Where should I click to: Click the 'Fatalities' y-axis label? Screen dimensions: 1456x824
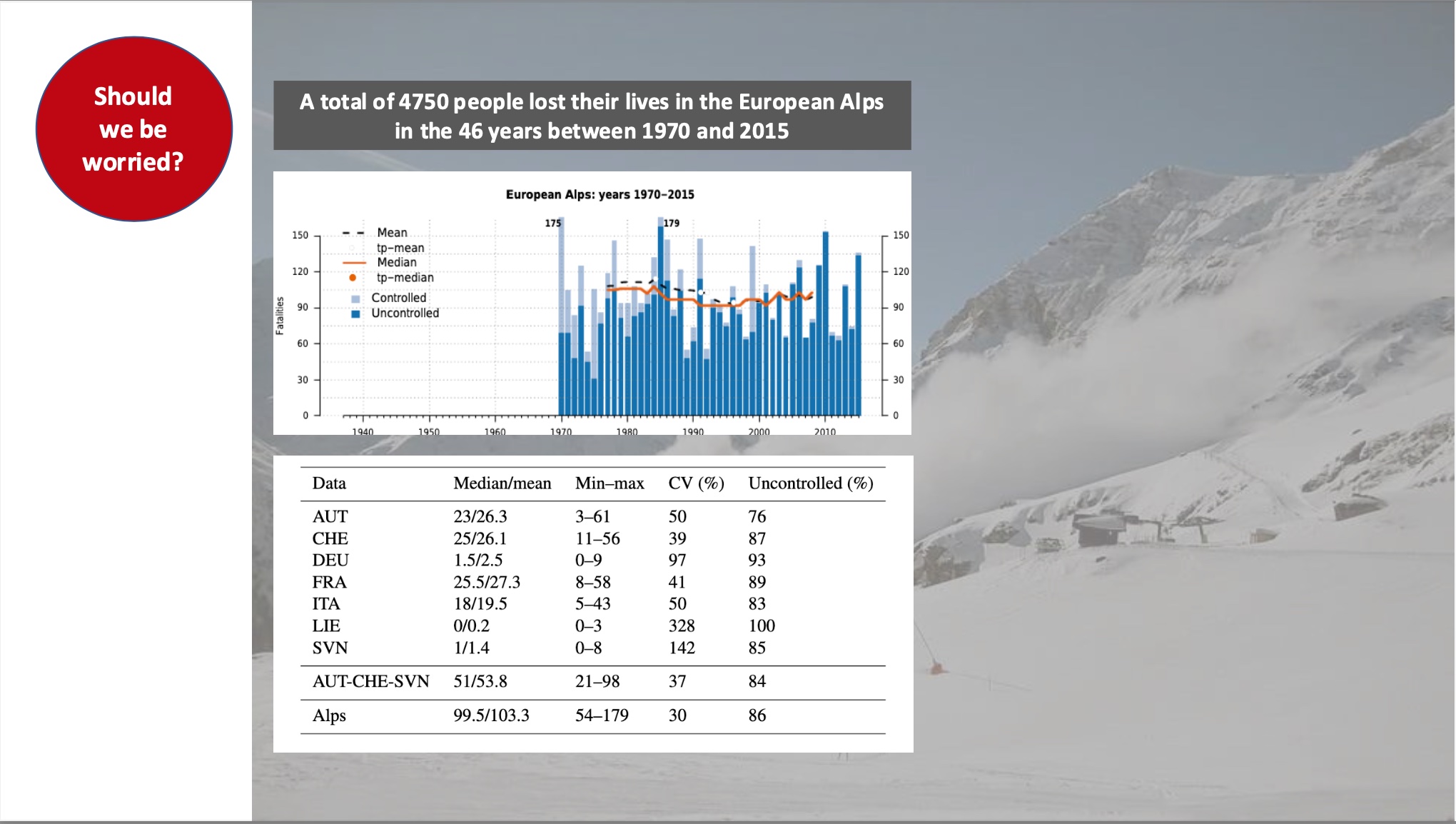[280, 316]
